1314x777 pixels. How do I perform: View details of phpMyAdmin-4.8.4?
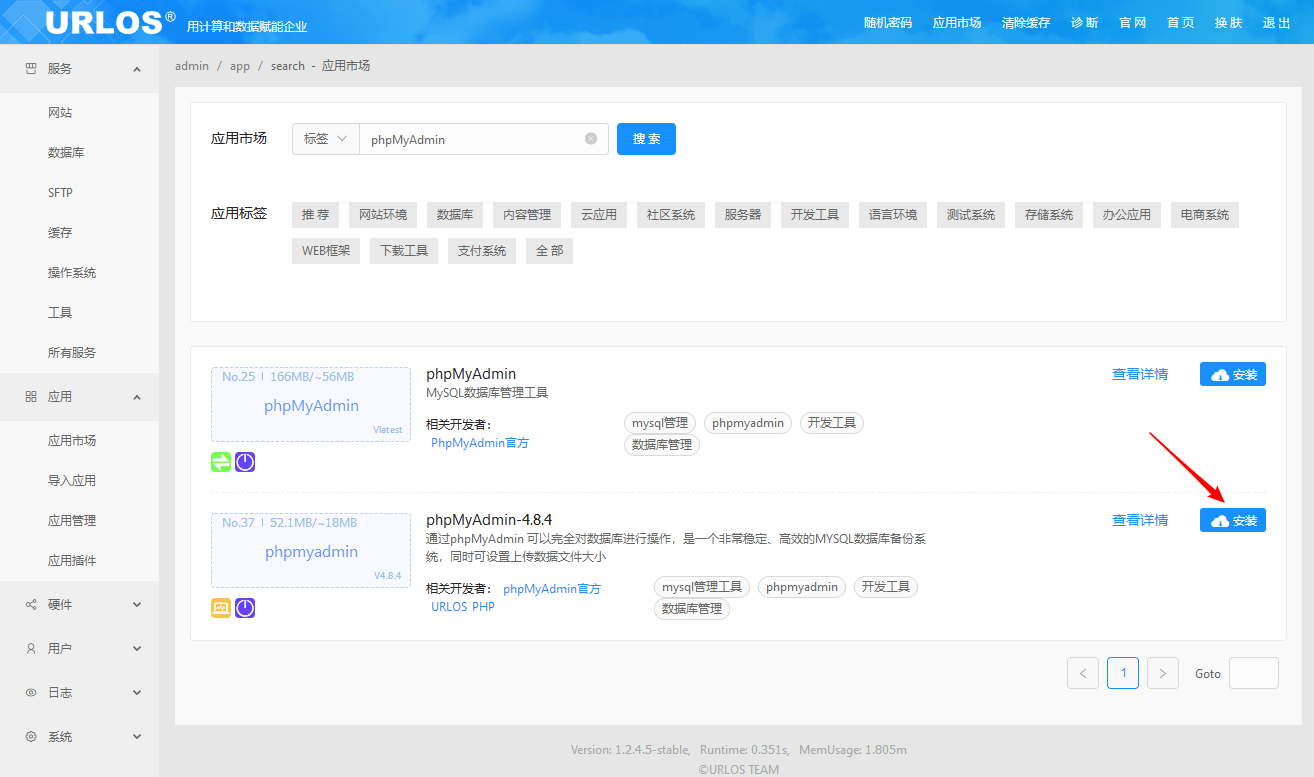[x=1140, y=521]
